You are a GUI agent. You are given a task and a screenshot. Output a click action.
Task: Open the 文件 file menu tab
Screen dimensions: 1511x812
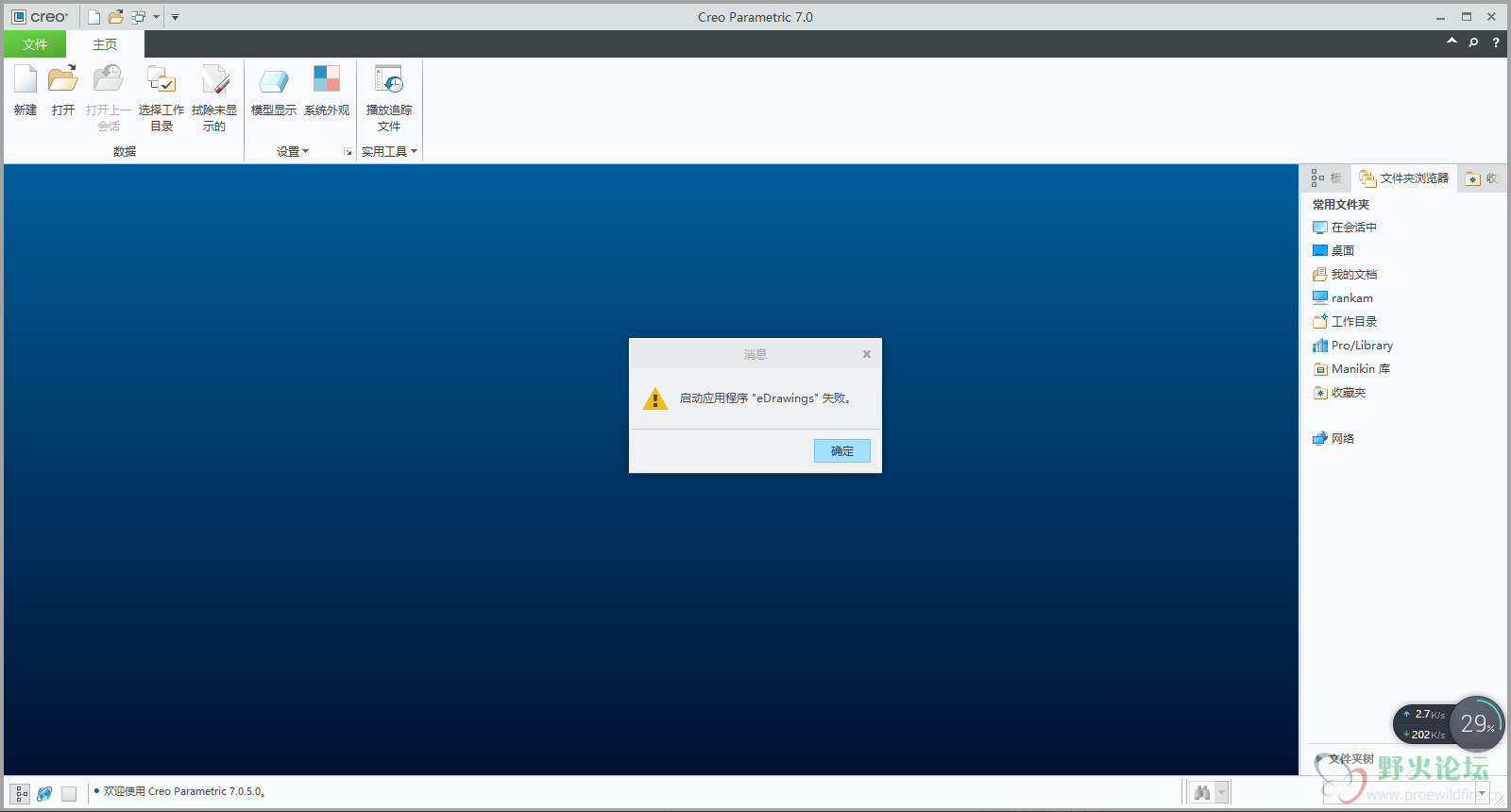(x=35, y=44)
